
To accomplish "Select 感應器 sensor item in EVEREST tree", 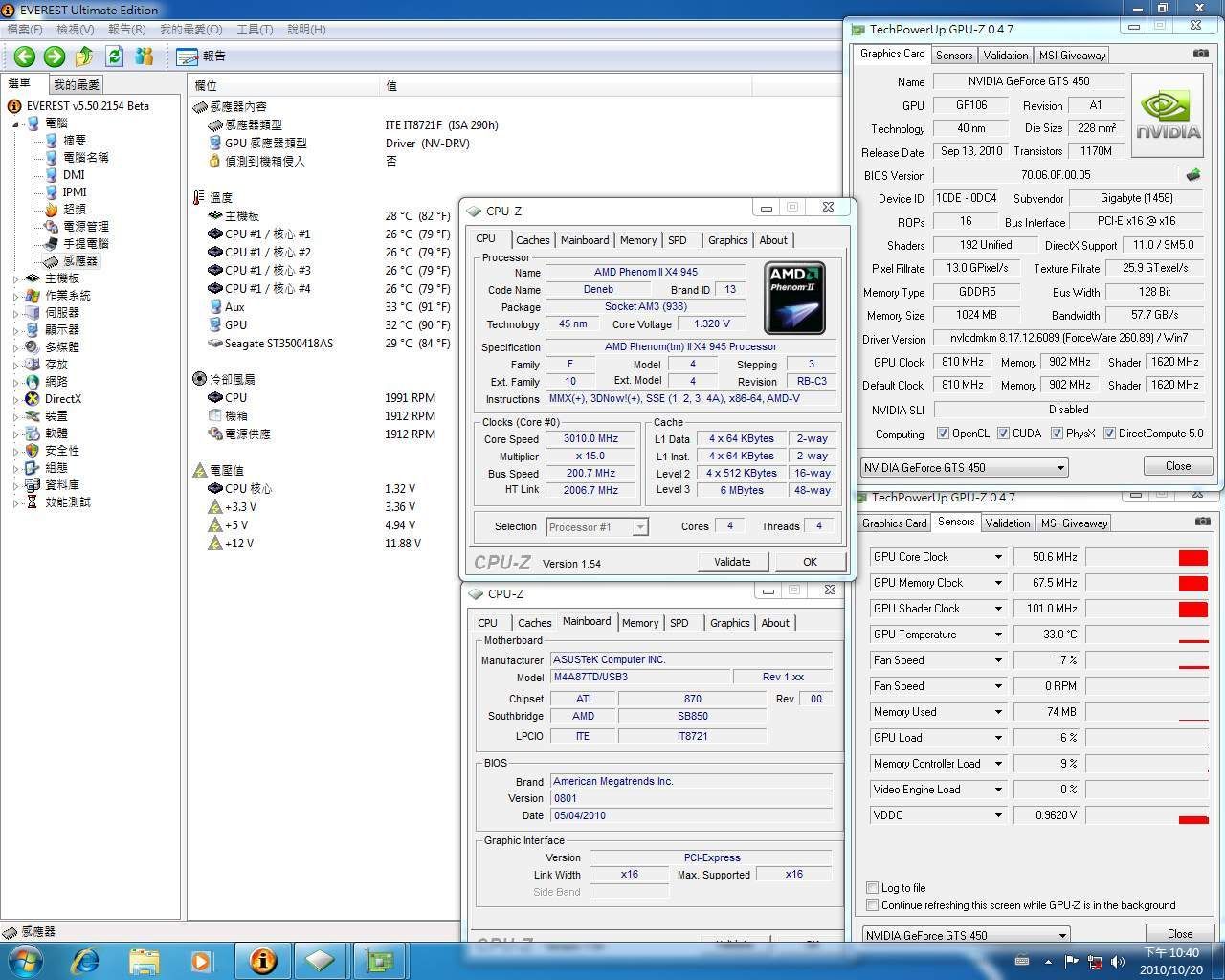I will point(80,260).
